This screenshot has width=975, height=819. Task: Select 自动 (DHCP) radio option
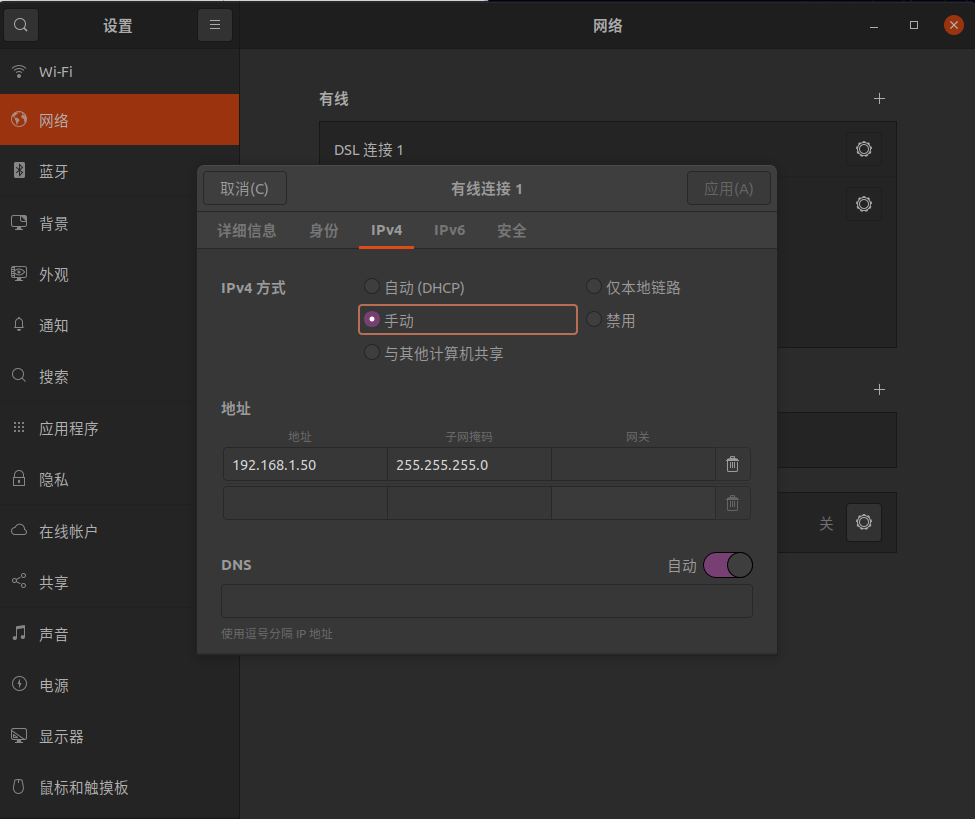click(x=414, y=287)
